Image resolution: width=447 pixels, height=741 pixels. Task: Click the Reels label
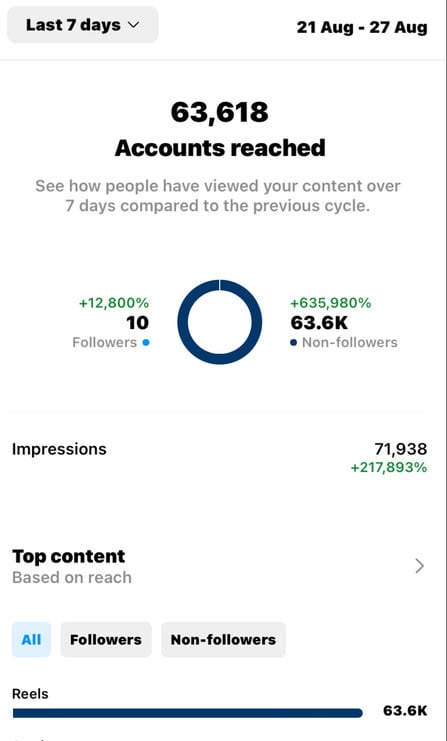pyautogui.click(x=30, y=694)
